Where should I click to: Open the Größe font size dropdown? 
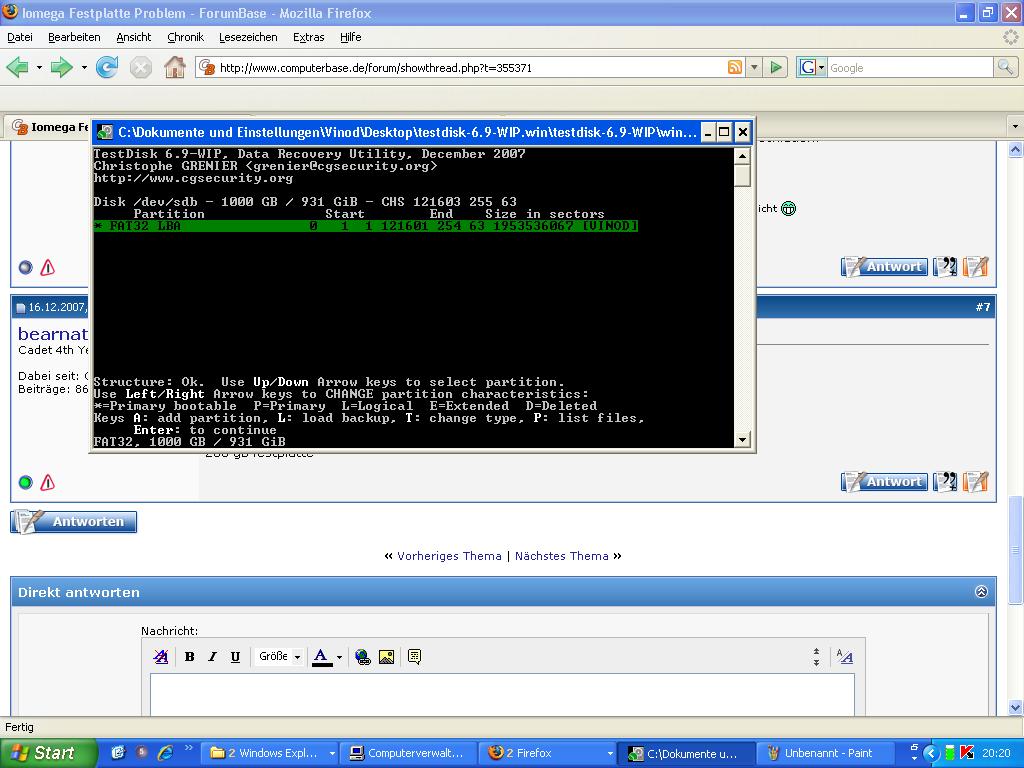point(280,657)
